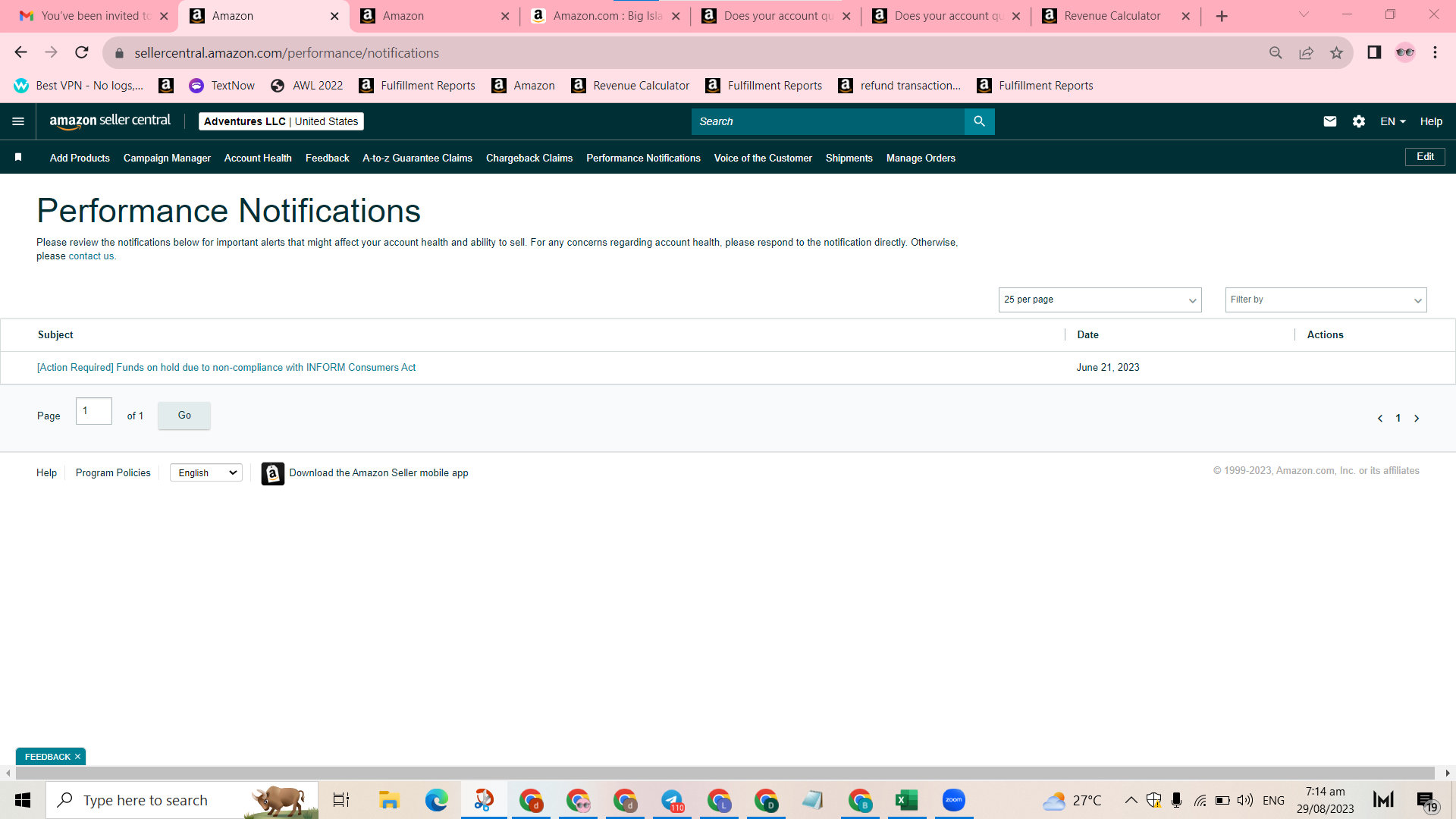Open Account Health menu item
1456x819 pixels.
point(258,158)
